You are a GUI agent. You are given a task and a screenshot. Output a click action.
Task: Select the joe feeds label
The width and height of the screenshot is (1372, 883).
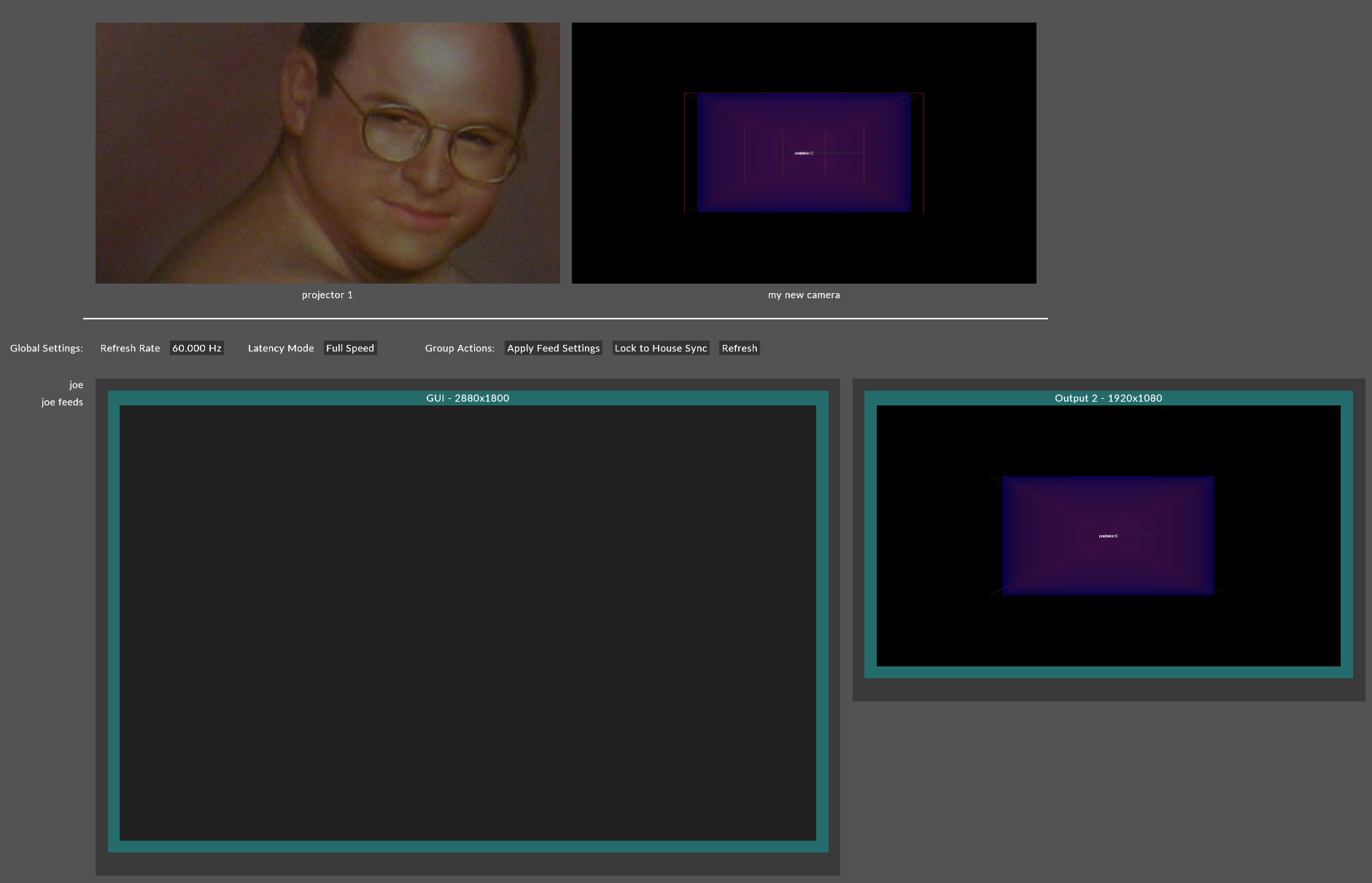coord(62,402)
